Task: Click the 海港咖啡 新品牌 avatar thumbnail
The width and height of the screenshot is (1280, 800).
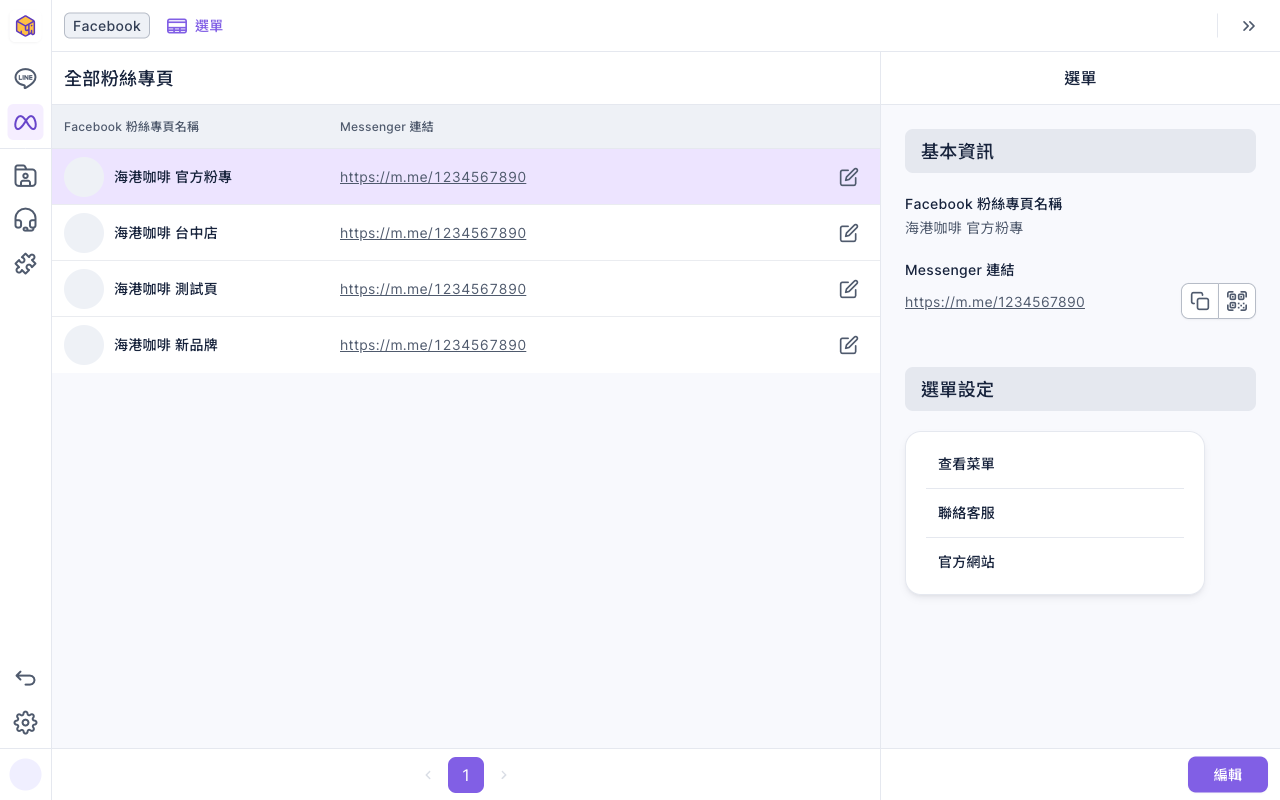Action: 84,345
